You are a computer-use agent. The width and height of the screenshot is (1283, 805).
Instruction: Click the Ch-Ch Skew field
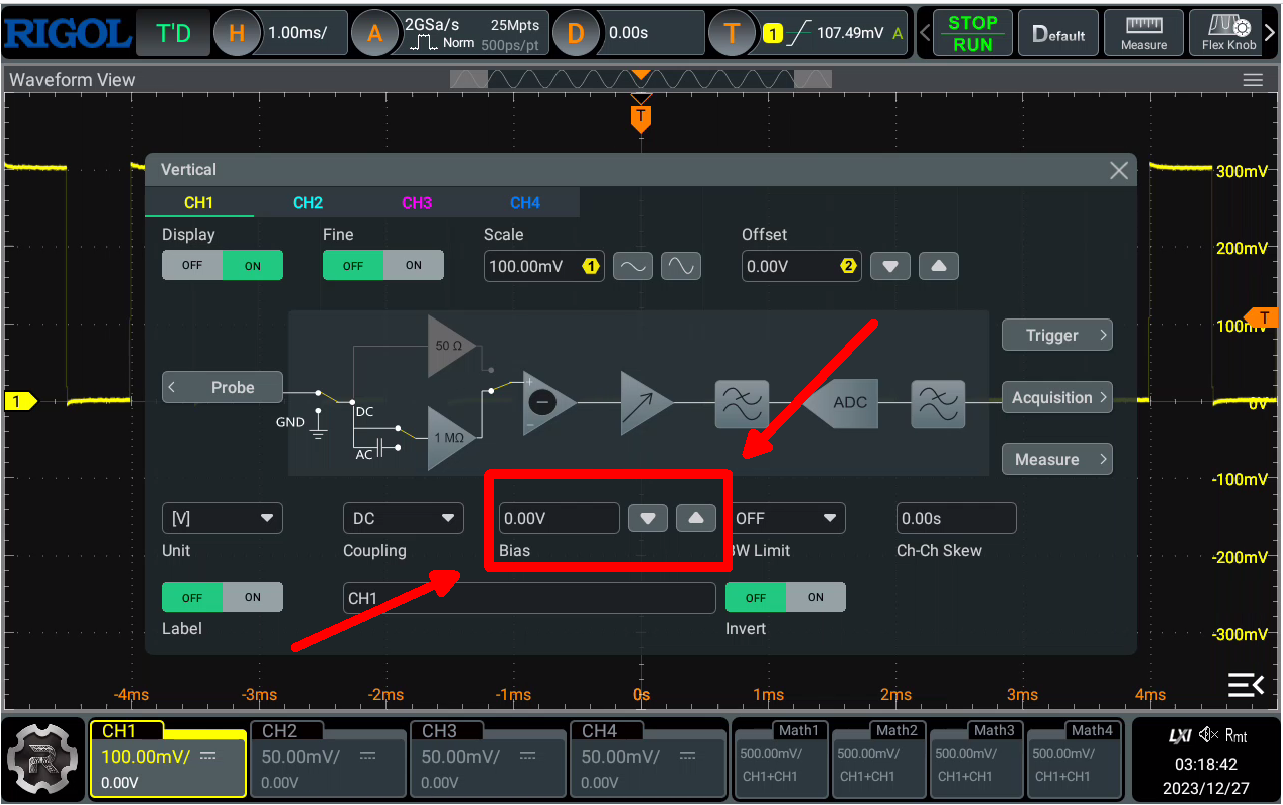coord(957,518)
